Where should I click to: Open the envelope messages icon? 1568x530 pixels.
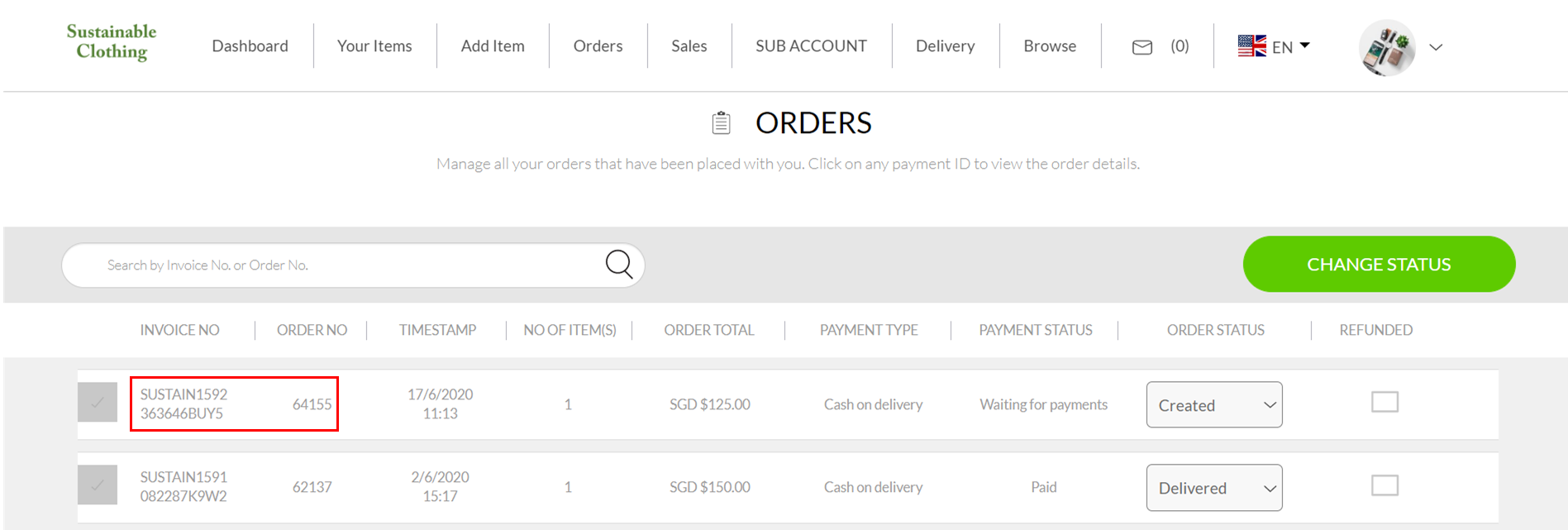coord(1141,47)
